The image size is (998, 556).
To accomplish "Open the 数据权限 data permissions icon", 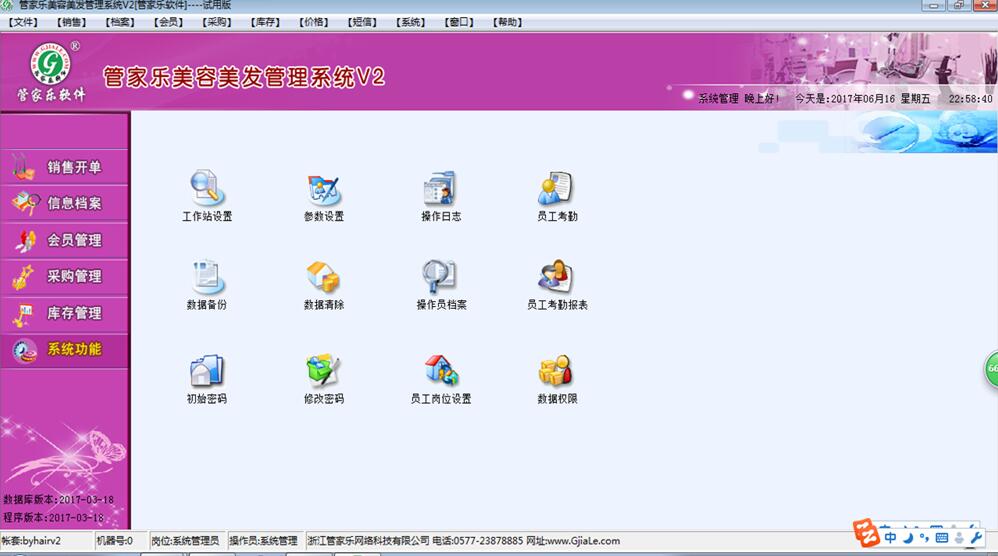I will [556, 371].
